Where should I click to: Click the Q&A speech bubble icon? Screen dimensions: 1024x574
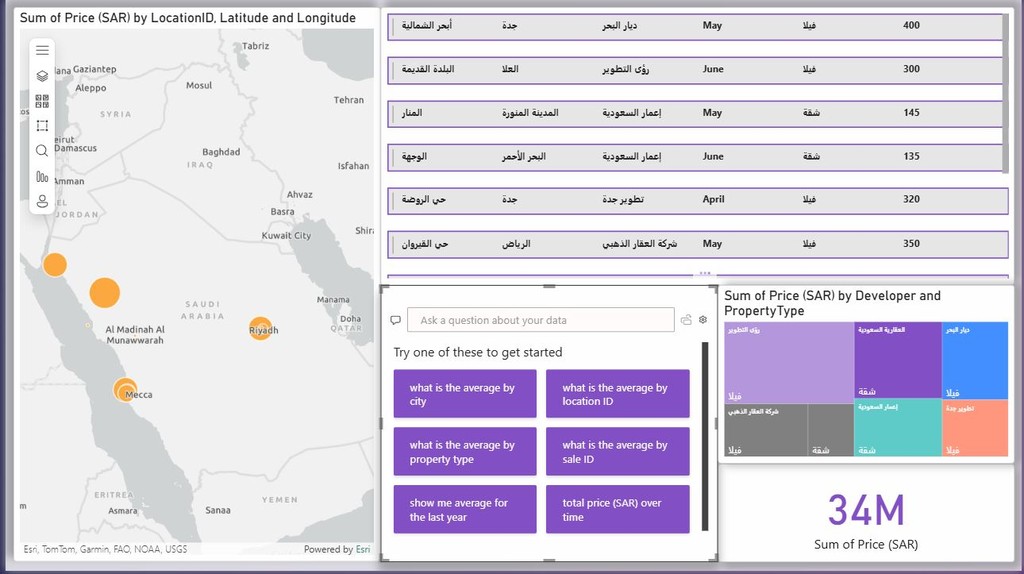pos(396,321)
